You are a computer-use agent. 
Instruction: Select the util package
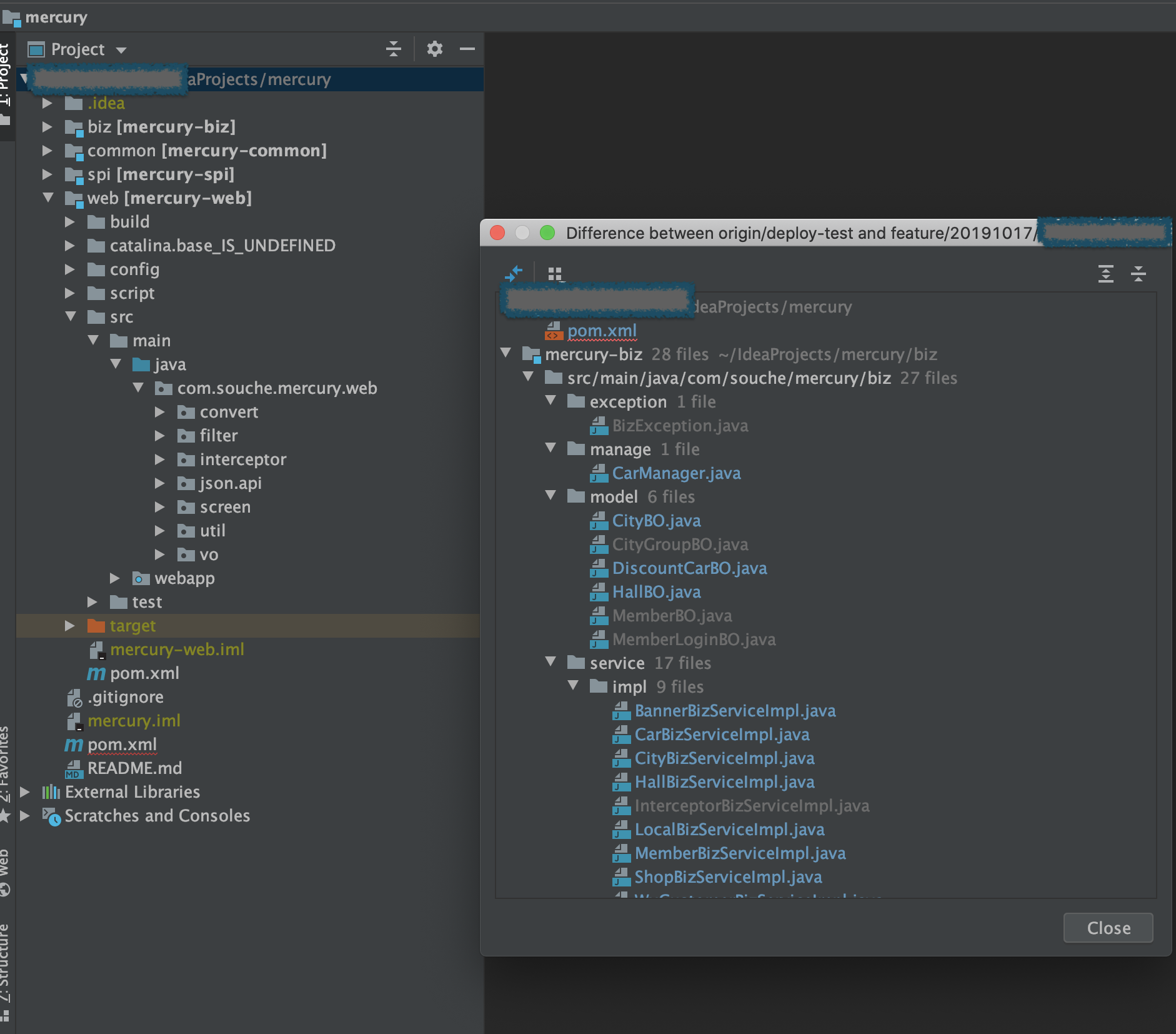click(212, 531)
